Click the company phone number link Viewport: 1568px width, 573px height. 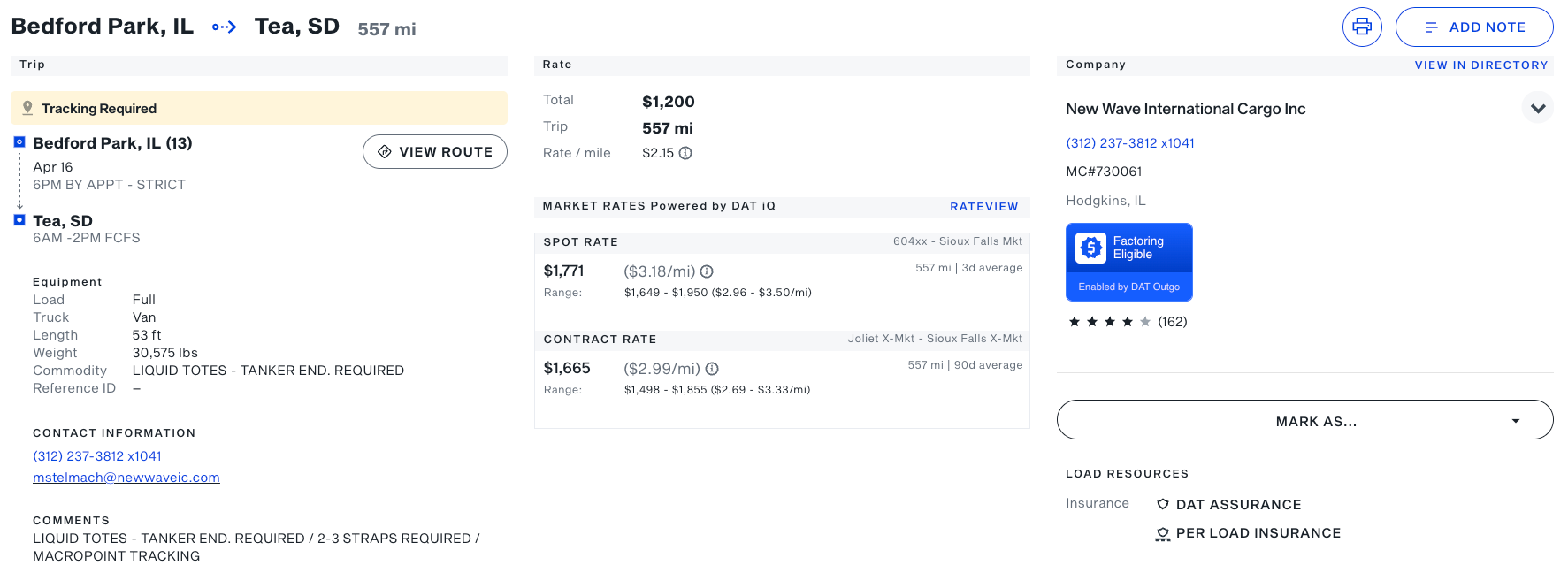click(x=1130, y=142)
